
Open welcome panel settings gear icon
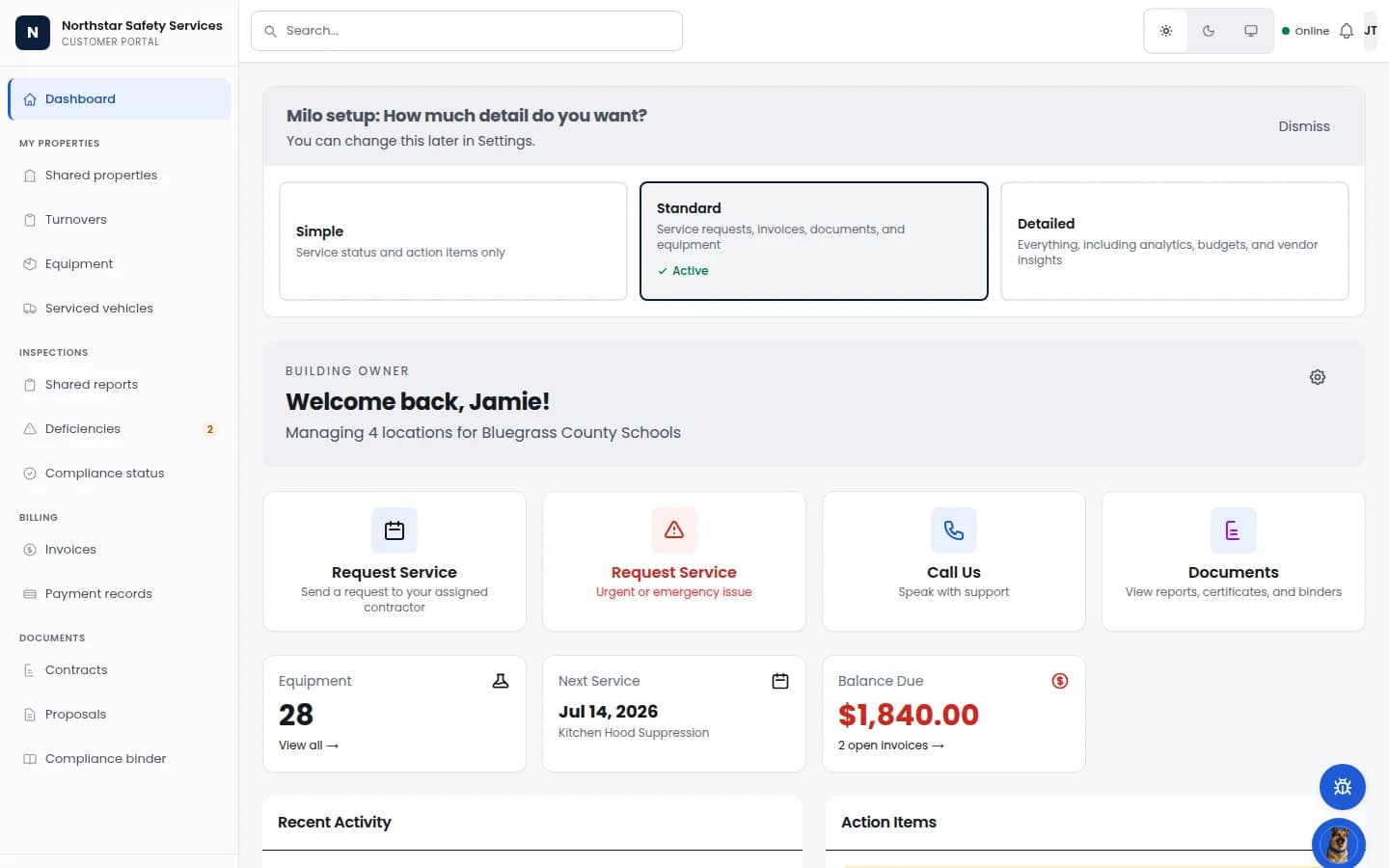pyautogui.click(x=1318, y=377)
